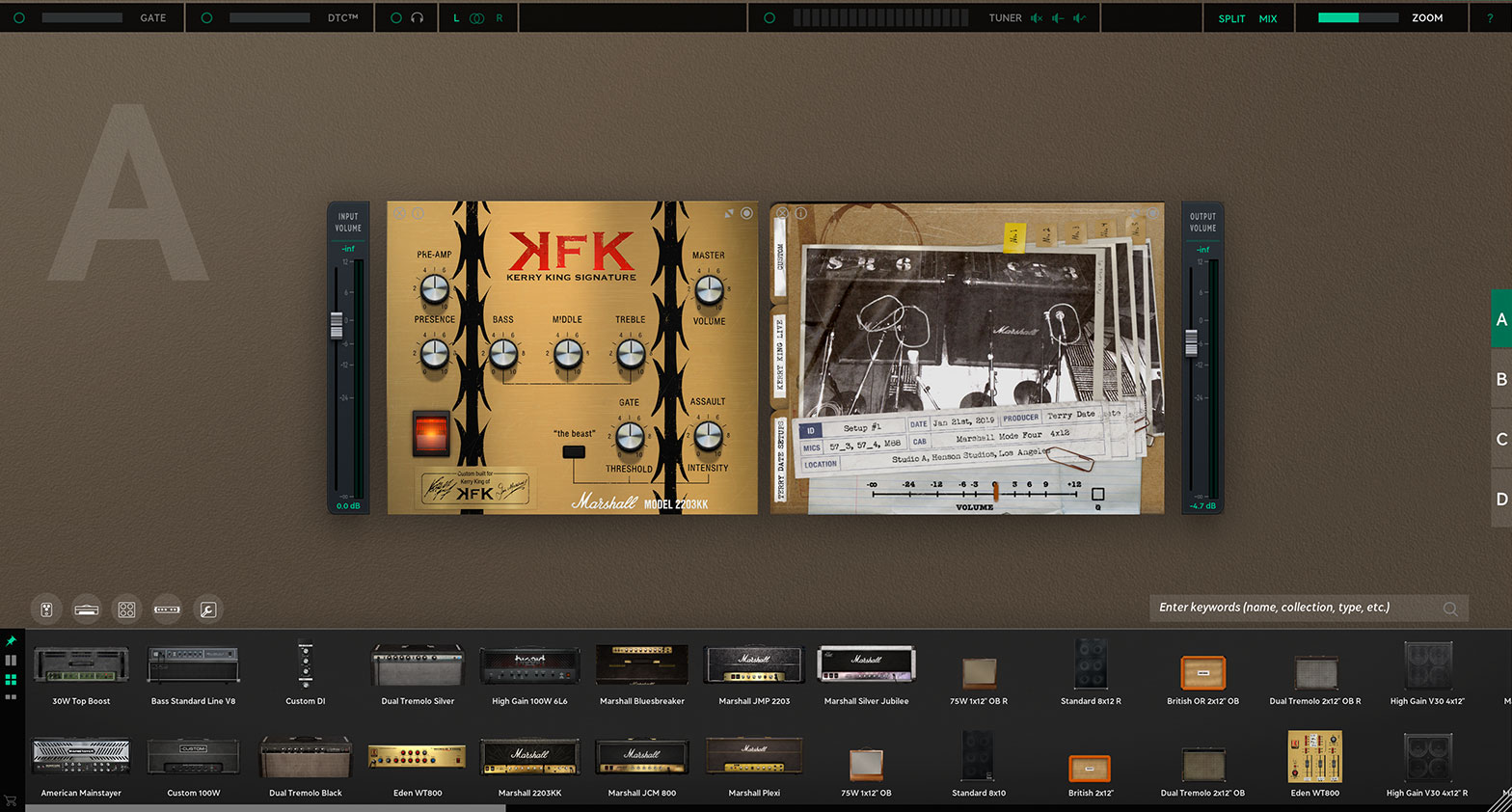
Task: Click the wrench settings icon
Action: pyautogui.click(x=207, y=609)
